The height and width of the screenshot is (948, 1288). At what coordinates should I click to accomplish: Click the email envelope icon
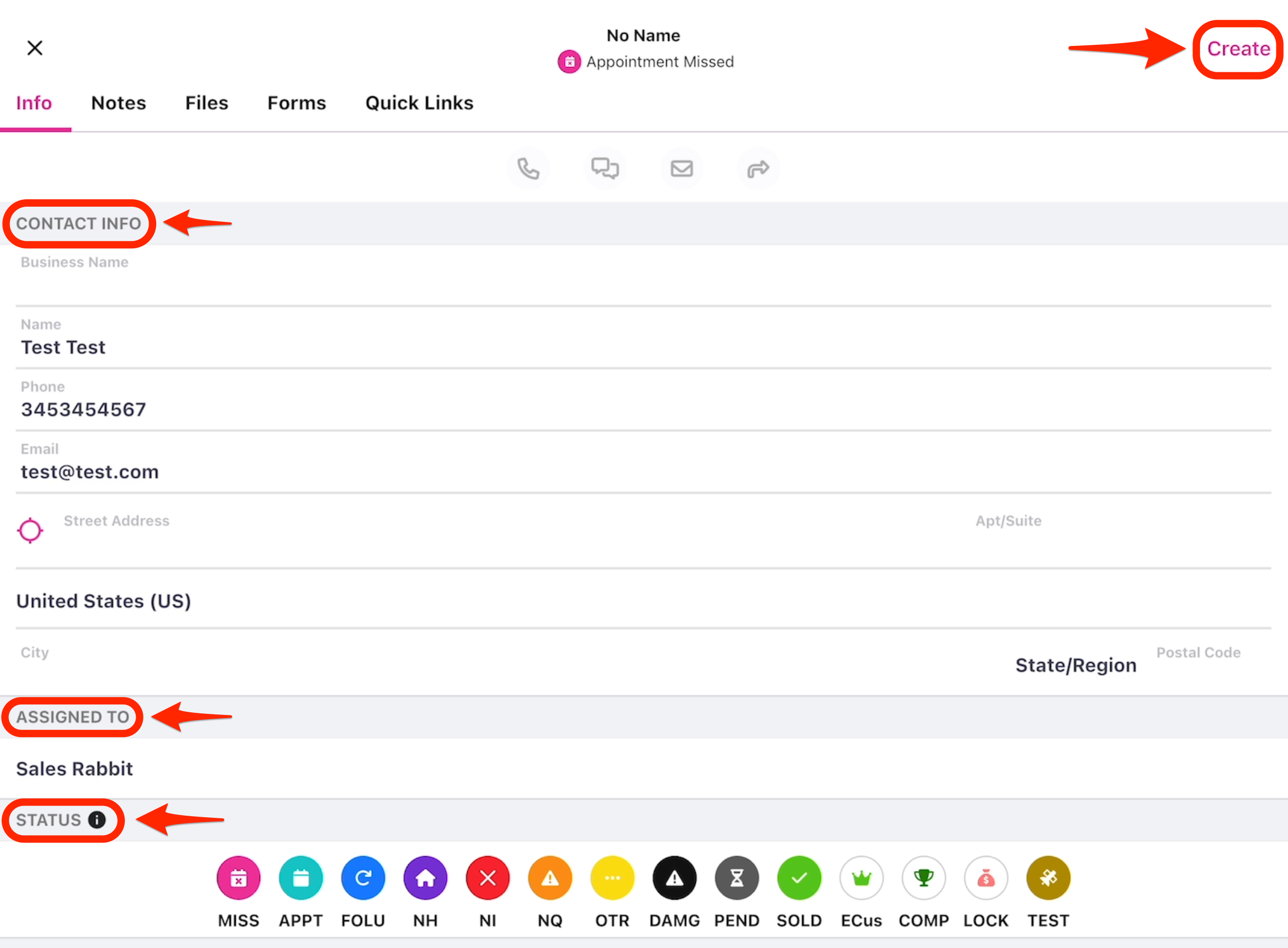681,169
